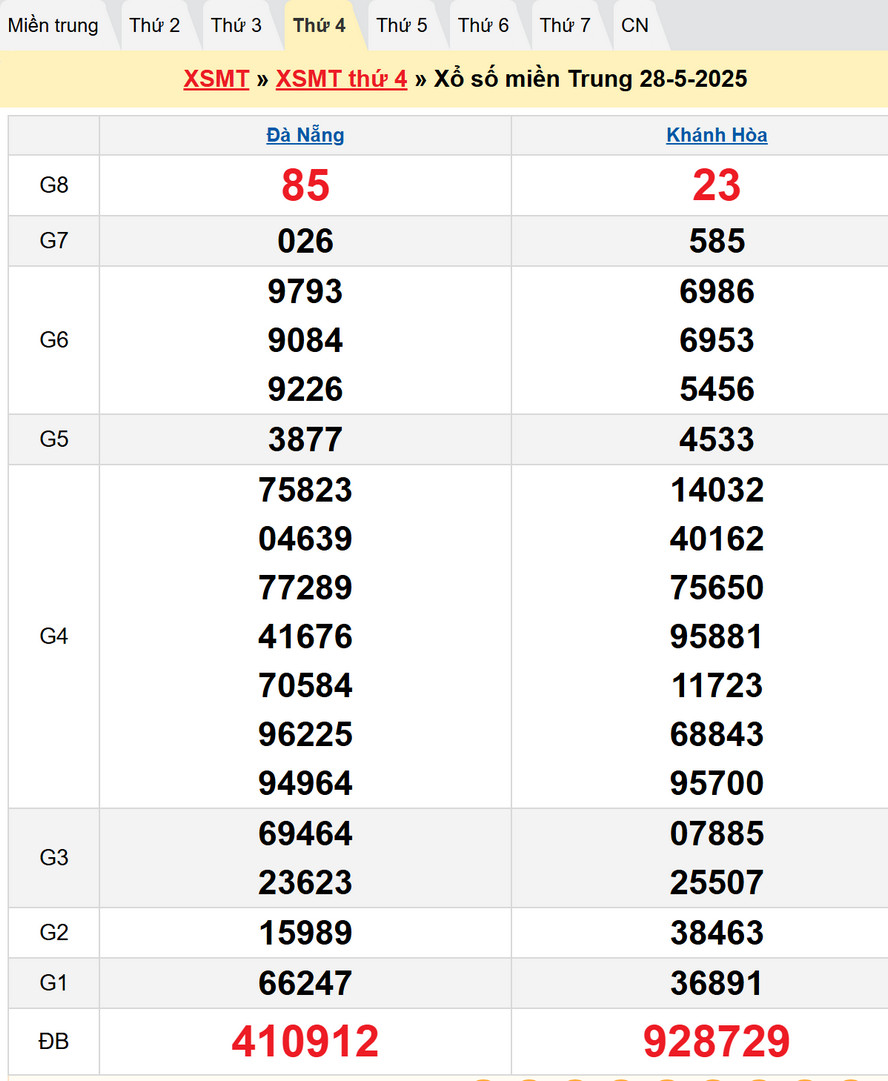Switch to the Thứ 7 tab
888x1081 pixels.
(566, 26)
